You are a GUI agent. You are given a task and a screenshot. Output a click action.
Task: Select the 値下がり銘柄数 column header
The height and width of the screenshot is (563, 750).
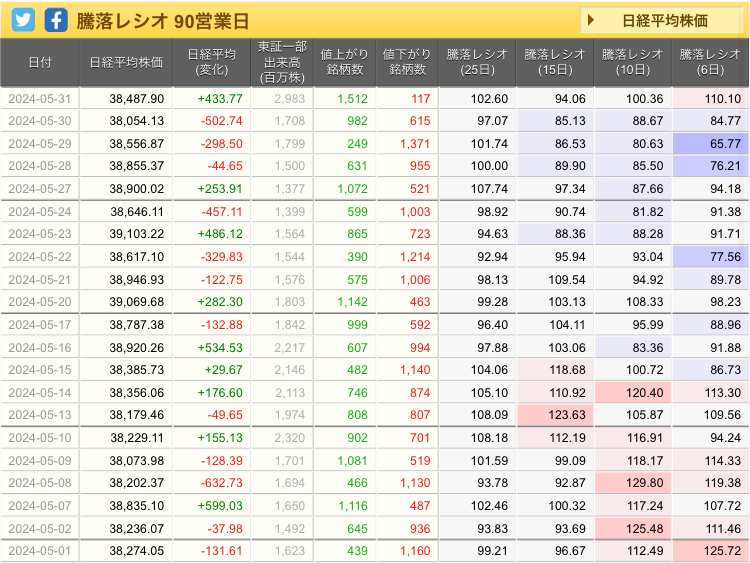tap(407, 63)
